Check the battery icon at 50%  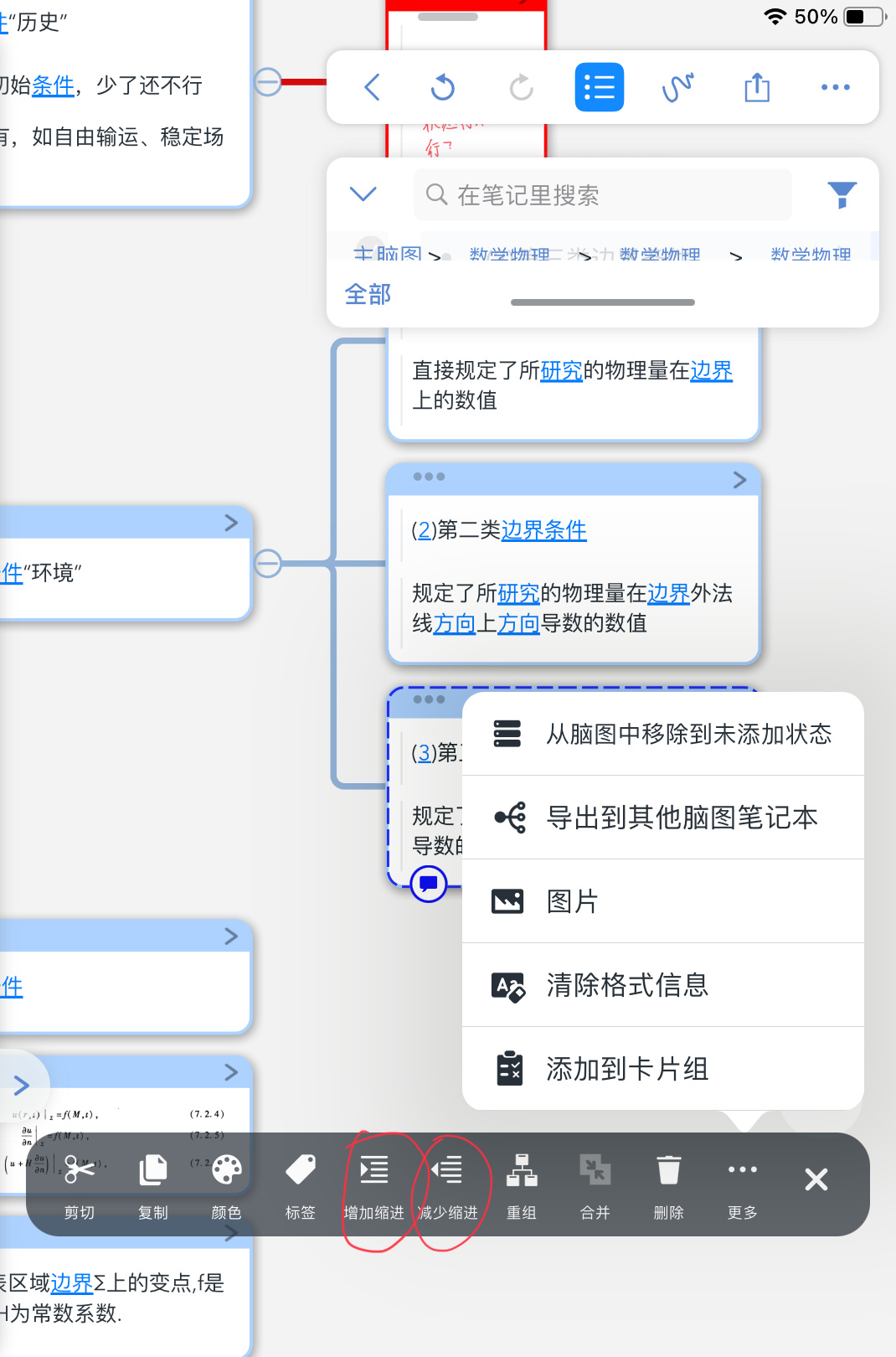(865, 17)
